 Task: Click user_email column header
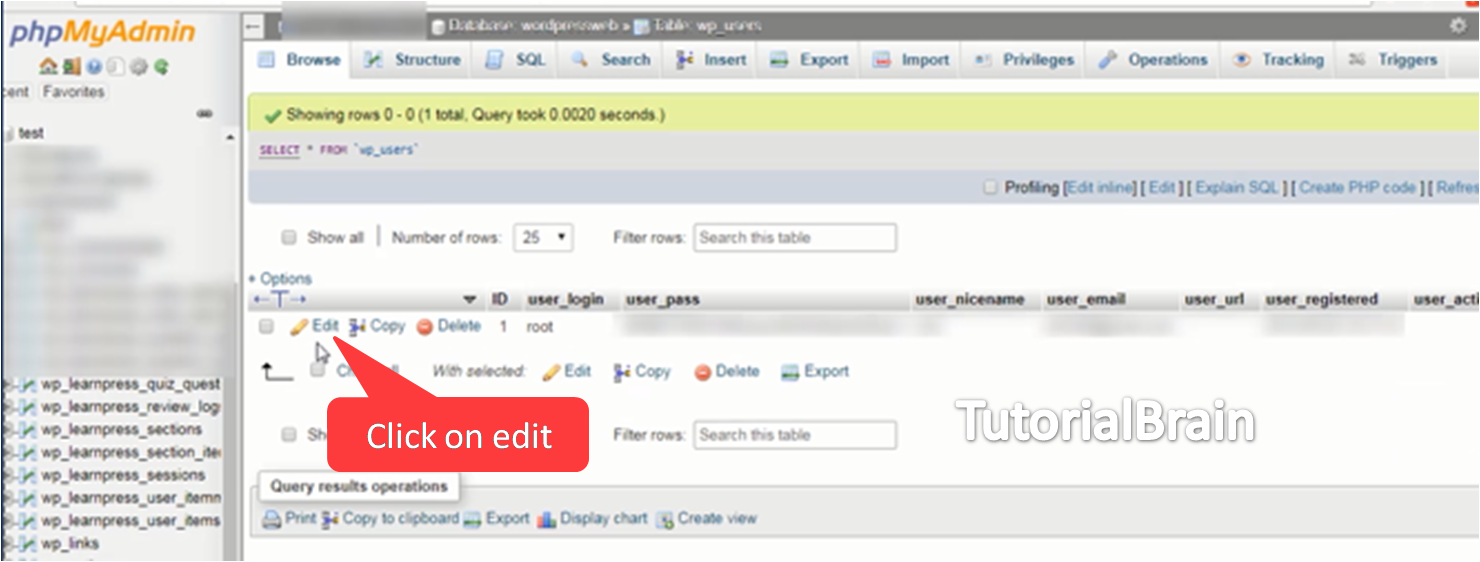tap(1086, 300)
